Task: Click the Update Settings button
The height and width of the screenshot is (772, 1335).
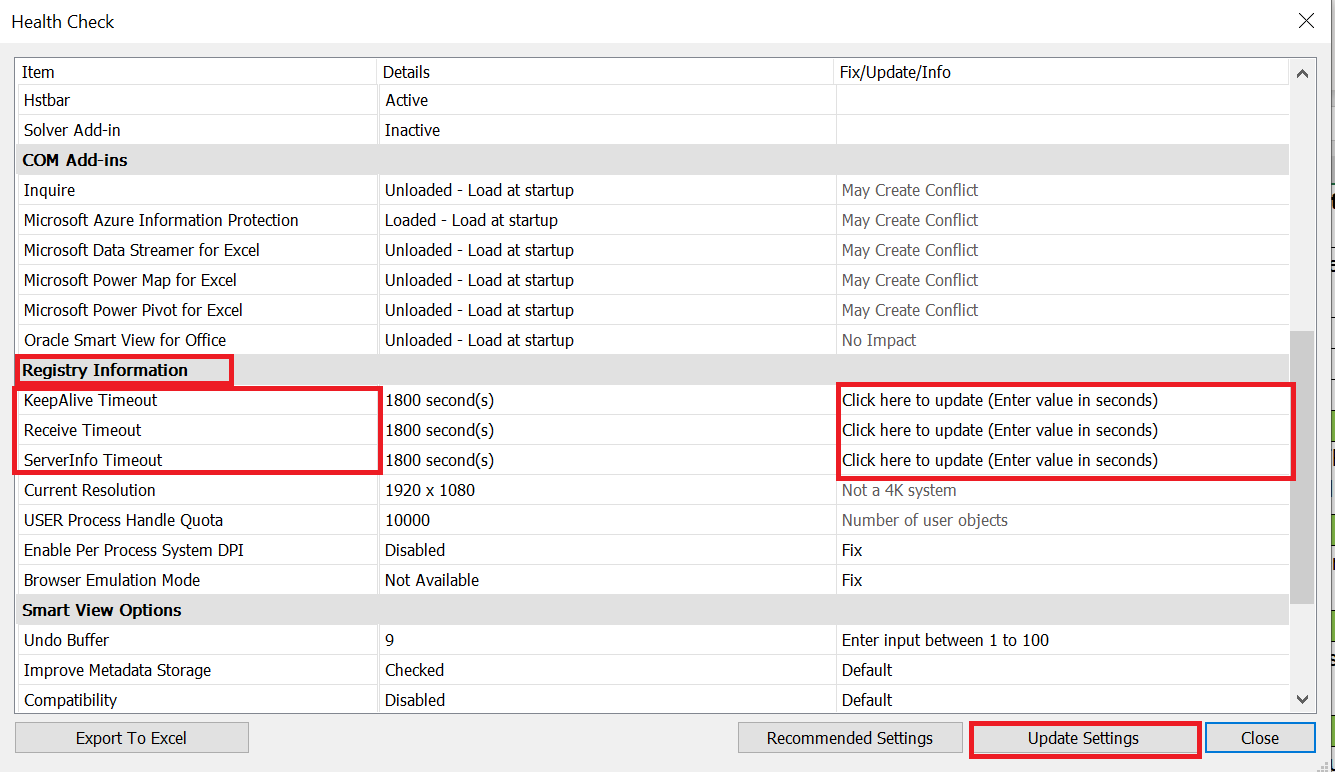Action: [1083, 738]
